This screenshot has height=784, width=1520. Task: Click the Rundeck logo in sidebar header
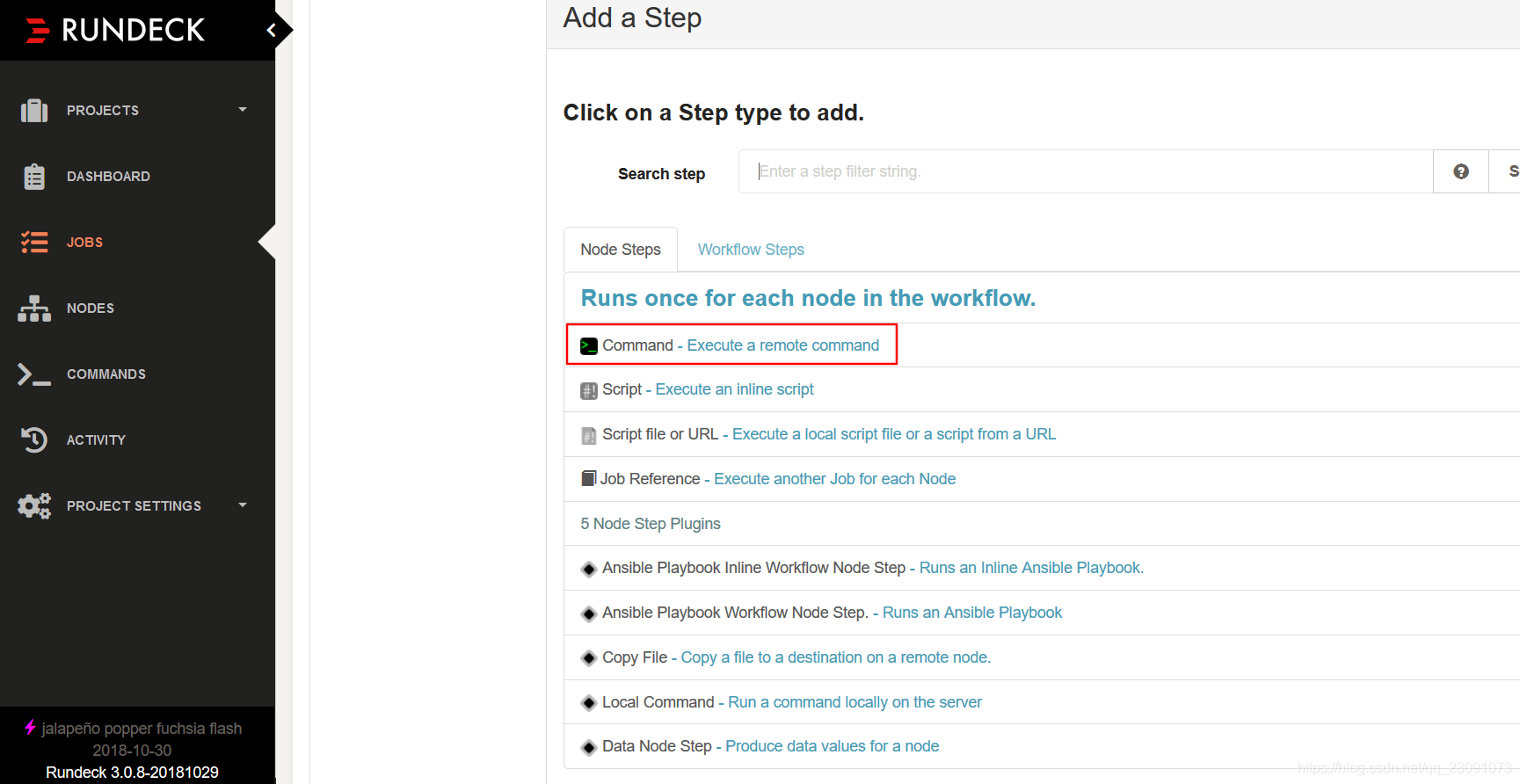pos(115,30)
